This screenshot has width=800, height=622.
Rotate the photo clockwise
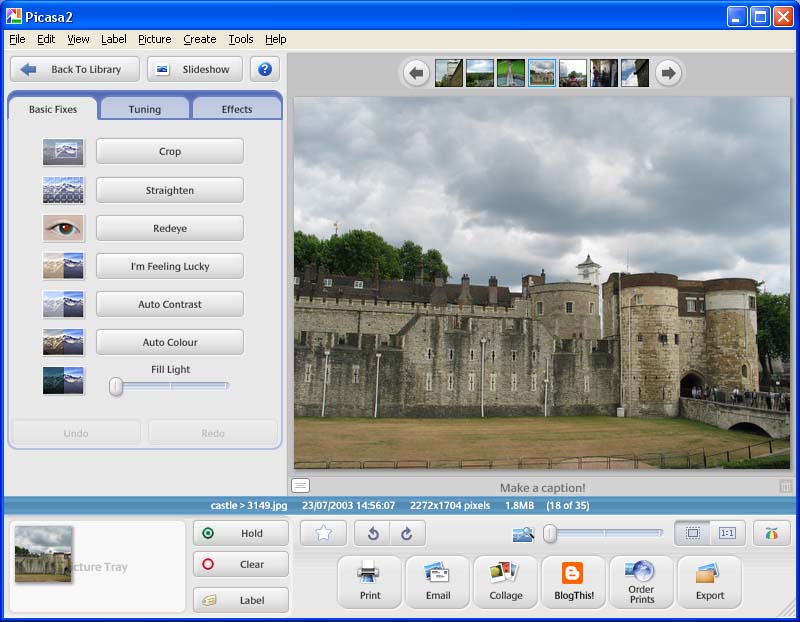pos(406,534)
